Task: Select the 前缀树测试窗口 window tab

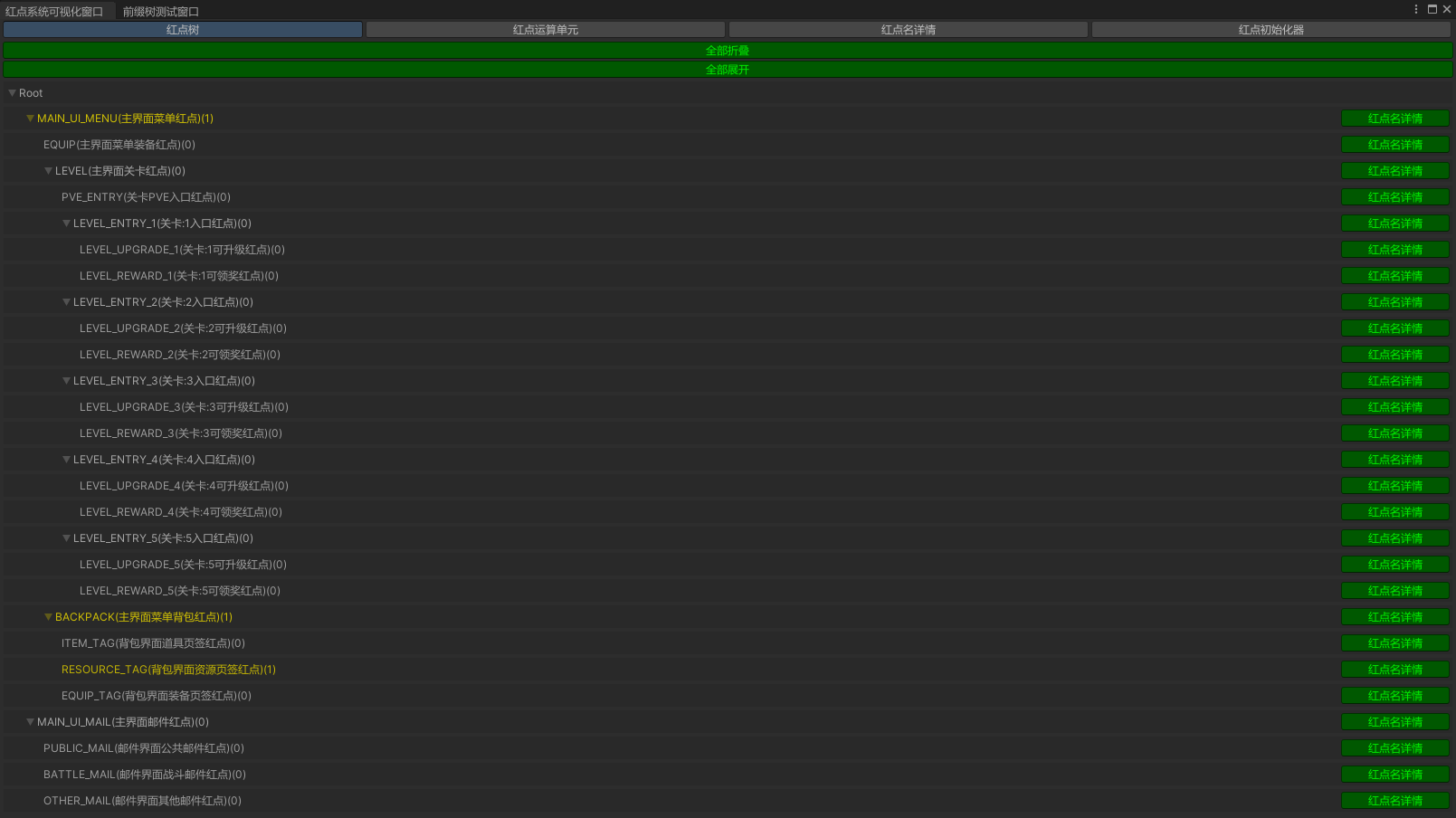Action: point(161,12)
